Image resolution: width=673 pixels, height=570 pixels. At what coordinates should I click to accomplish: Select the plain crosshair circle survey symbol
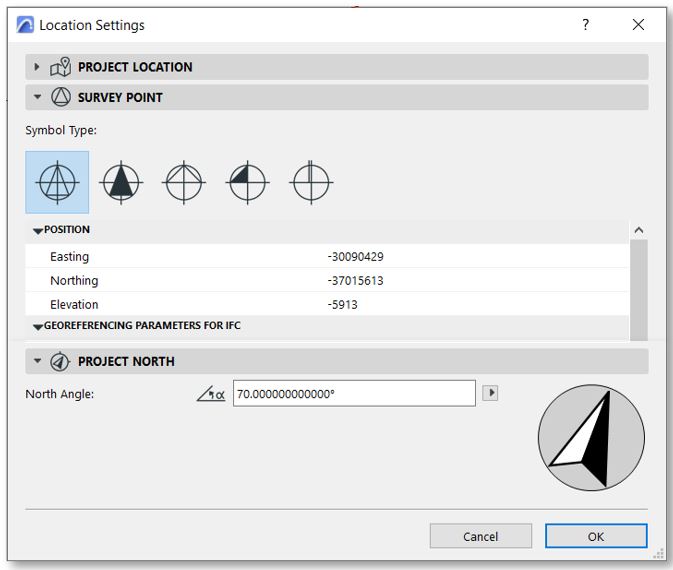coord(310,183)
